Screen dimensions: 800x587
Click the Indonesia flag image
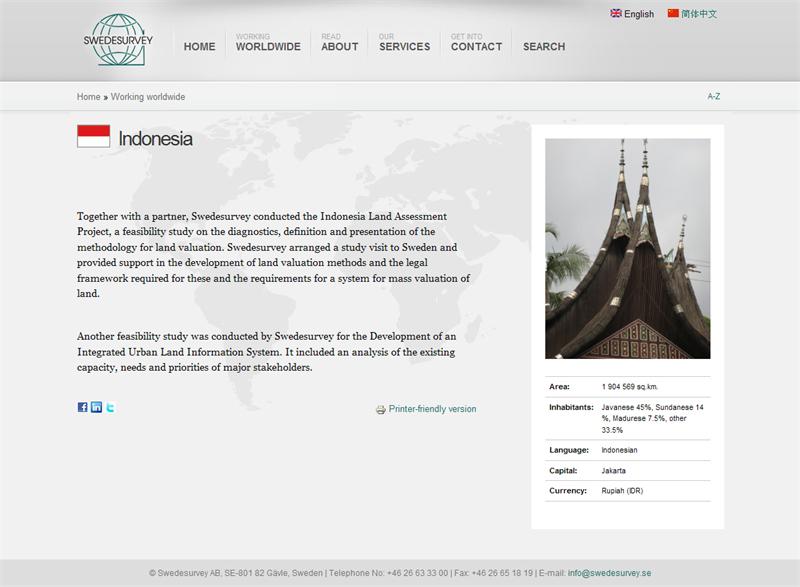point(93,137)
